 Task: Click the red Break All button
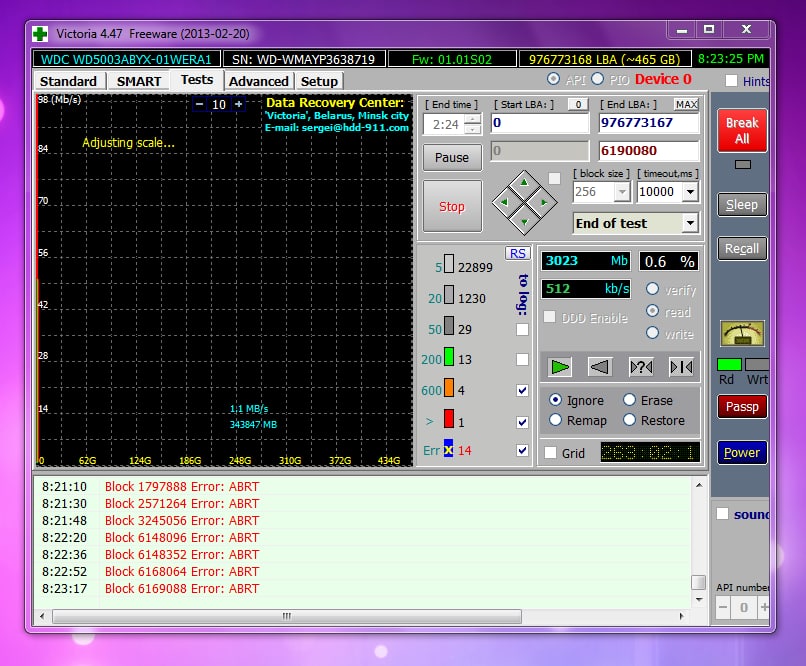click(x=742, y=131)
